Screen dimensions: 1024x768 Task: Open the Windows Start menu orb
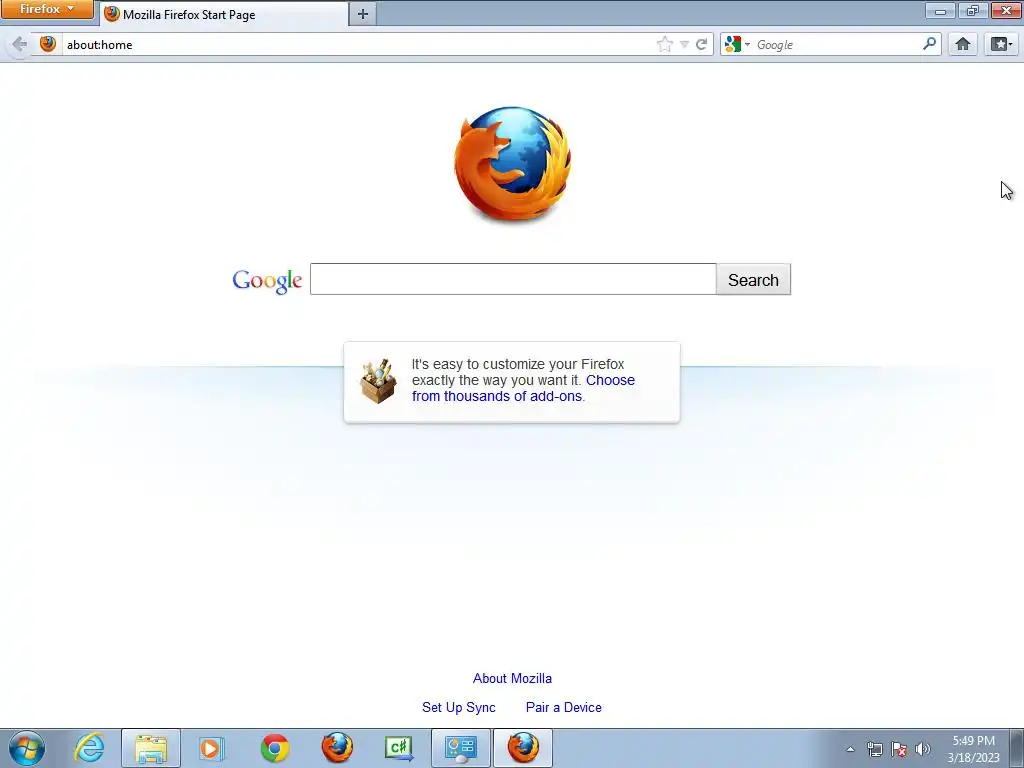pos(27,748)
